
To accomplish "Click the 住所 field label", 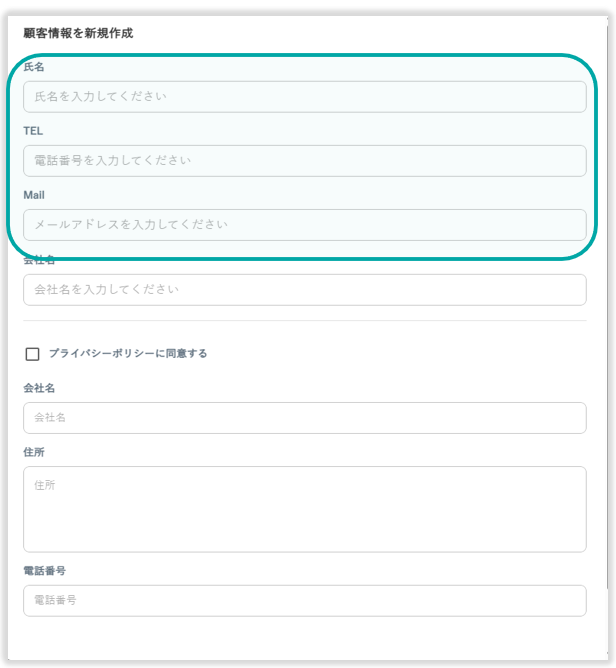I will [34, 452].
